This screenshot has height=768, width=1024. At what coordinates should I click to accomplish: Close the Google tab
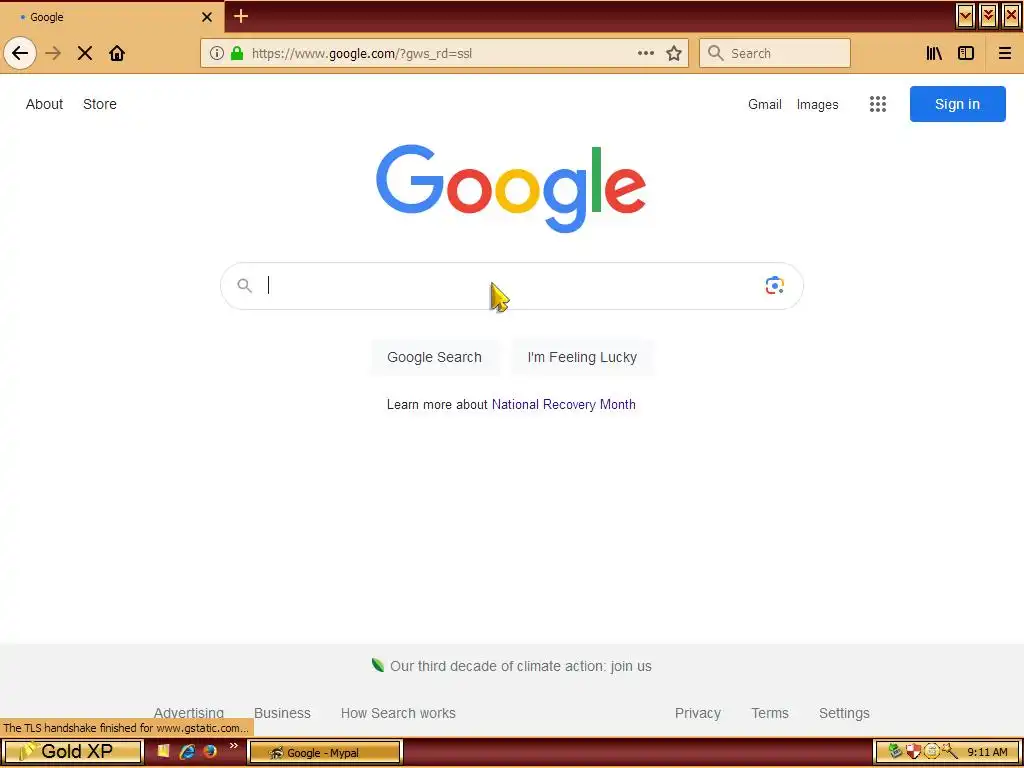point(207,17)
